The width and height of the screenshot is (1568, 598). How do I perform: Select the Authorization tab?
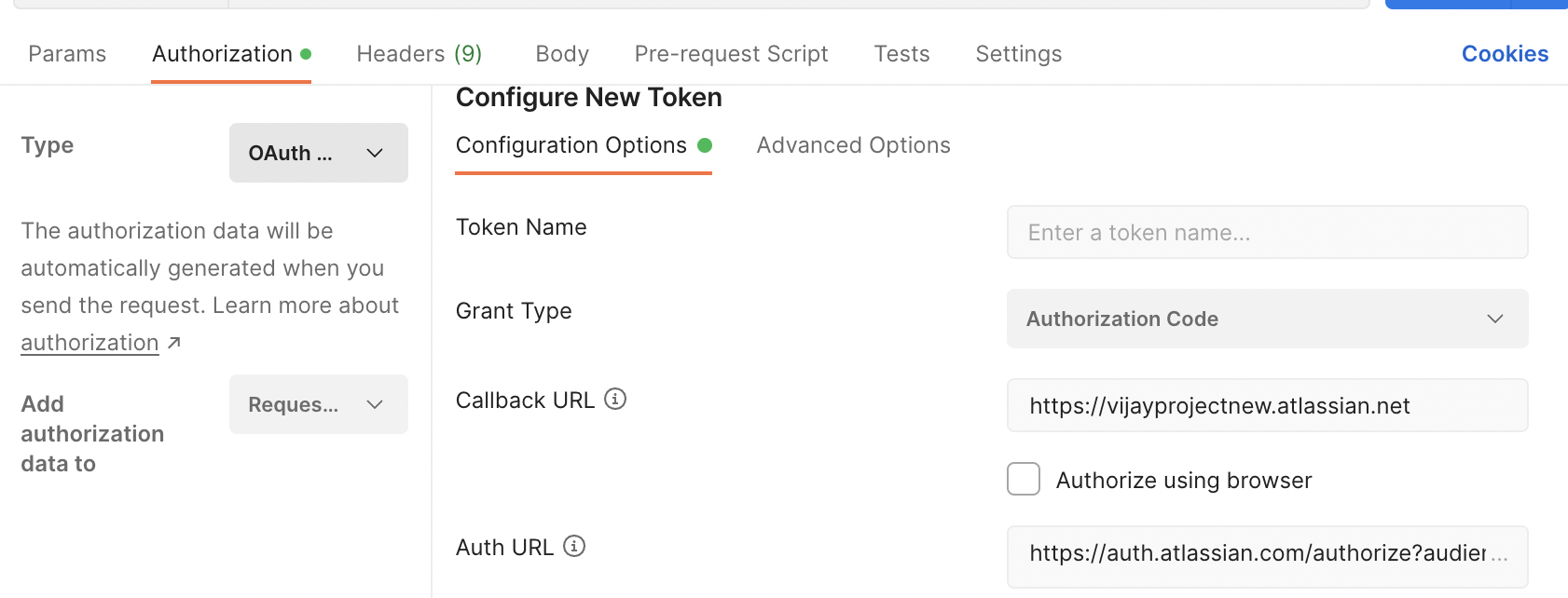[x=223, y=54]
